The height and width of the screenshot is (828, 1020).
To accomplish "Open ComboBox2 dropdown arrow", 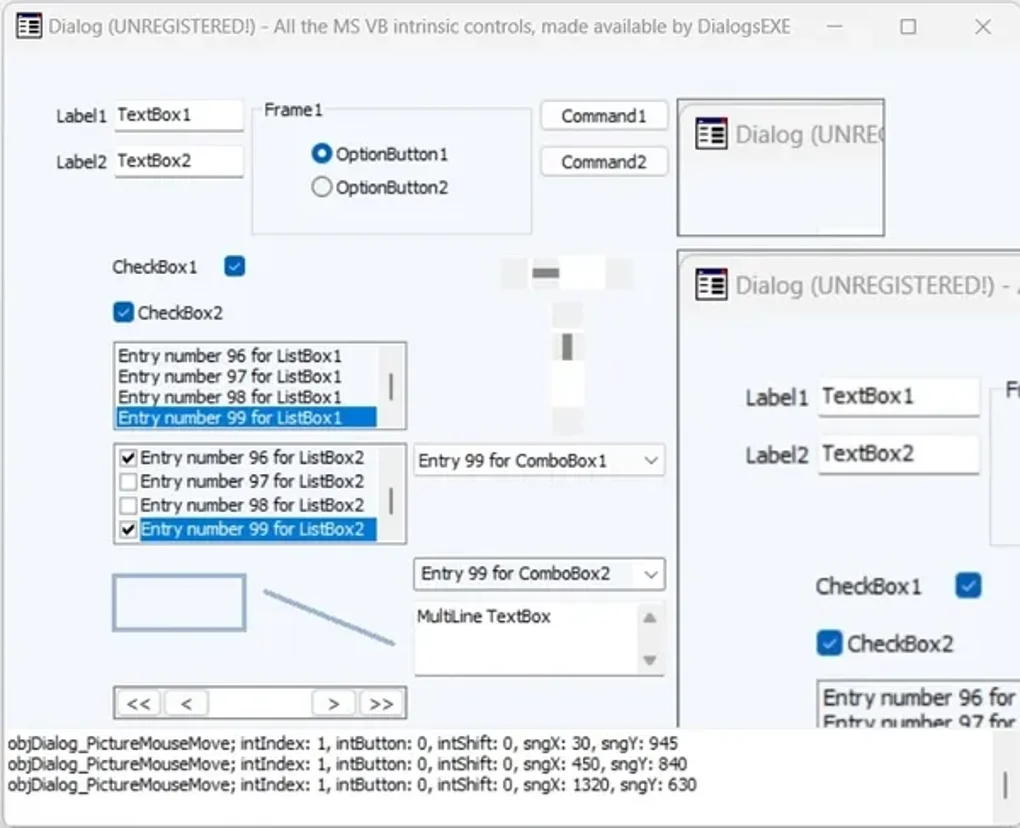I will point(651,574).
